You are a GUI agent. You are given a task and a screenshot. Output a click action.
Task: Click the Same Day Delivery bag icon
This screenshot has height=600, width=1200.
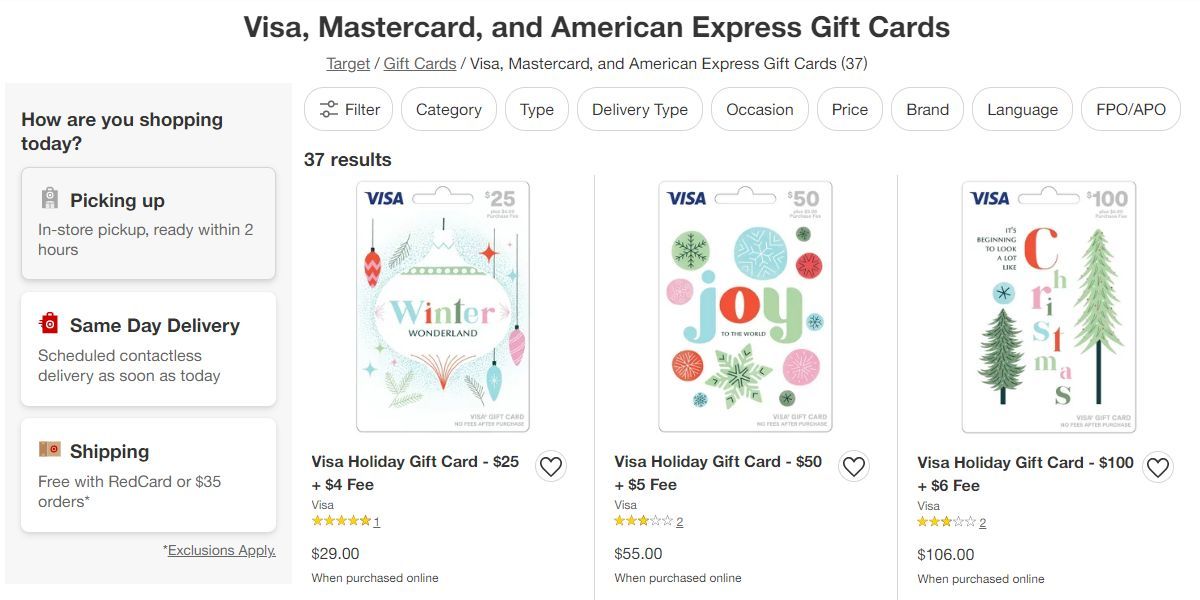pos(50,323)
